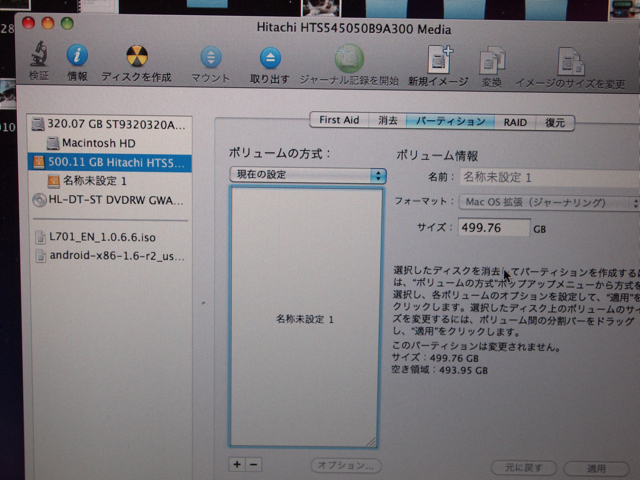Click the Mount (マウント) toolbar icon
Screen dimensions: 640x480
click(x=210, y=59)
